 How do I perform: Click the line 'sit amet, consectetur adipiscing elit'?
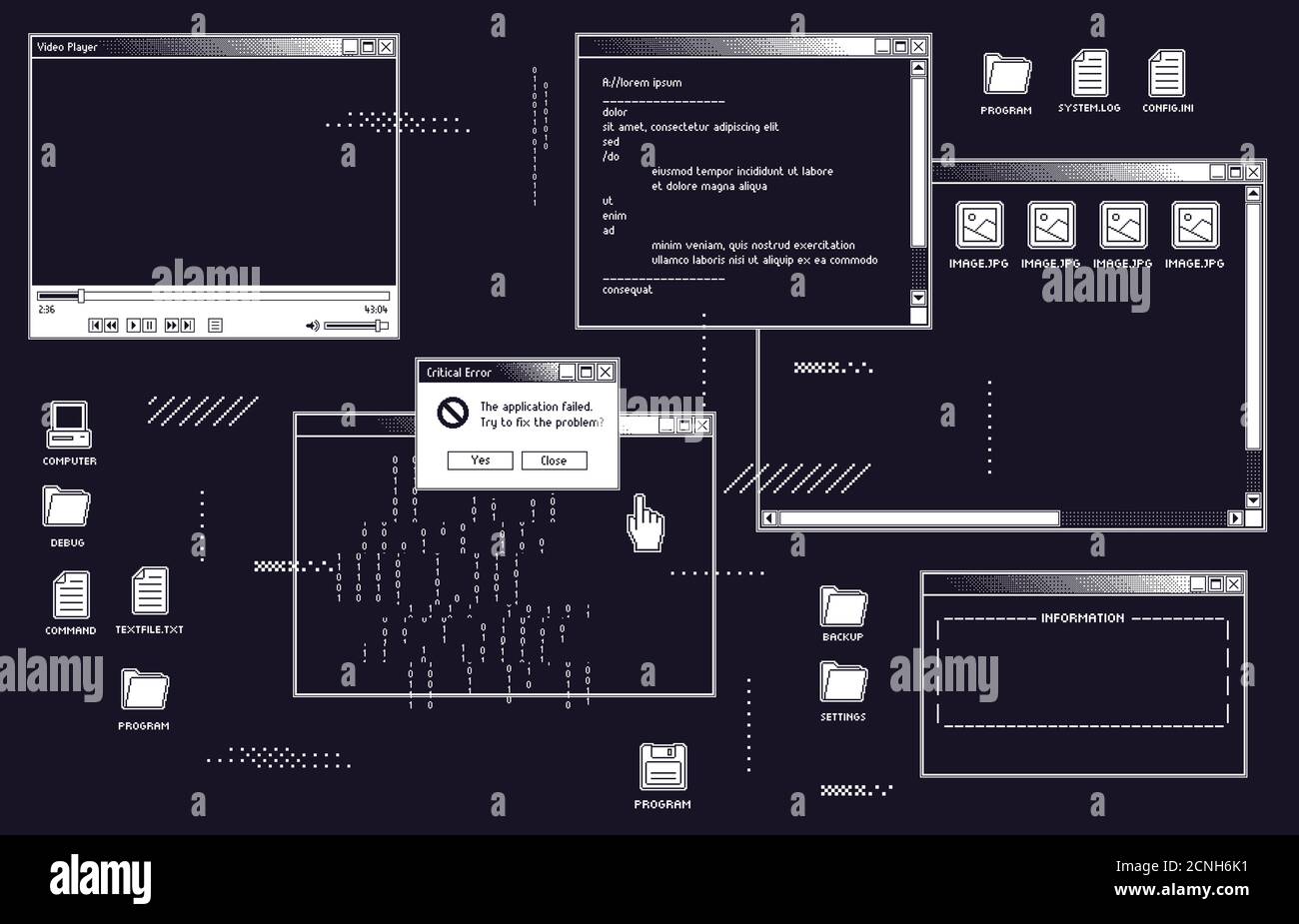pos(690,127)
